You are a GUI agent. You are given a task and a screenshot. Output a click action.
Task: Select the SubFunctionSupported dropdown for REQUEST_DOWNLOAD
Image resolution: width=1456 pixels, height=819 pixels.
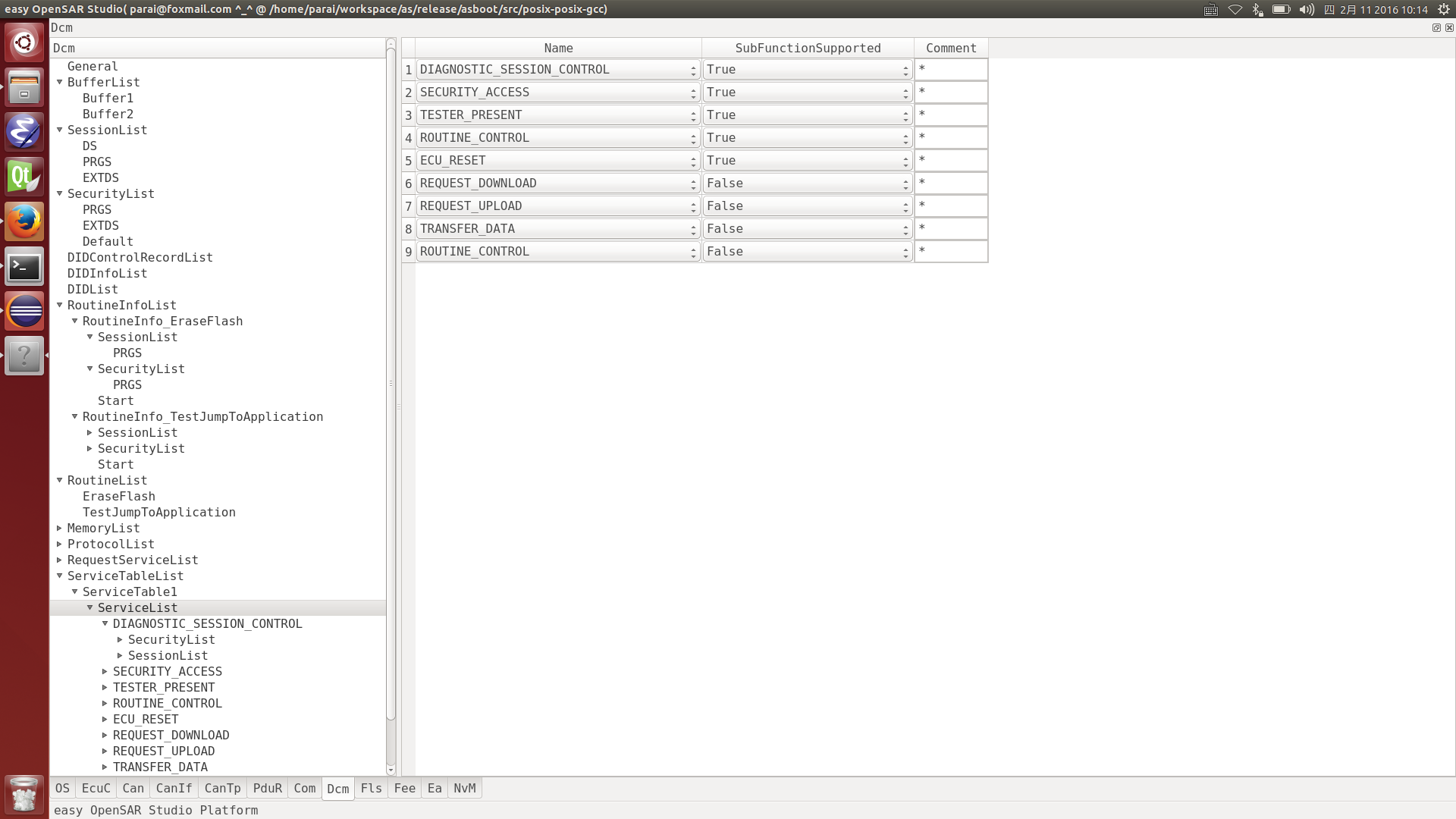pos(806,183)
